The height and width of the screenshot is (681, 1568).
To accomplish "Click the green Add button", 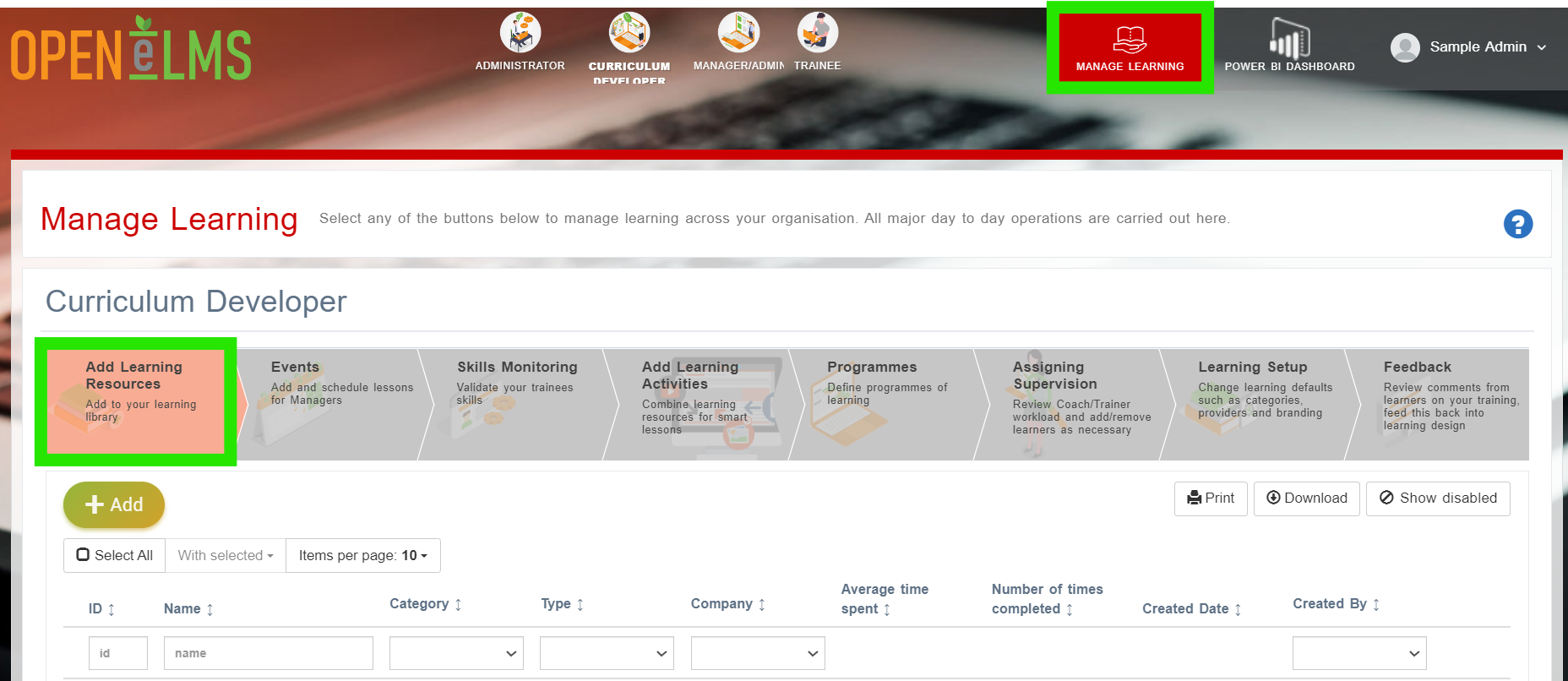I will tap(114, 504).
